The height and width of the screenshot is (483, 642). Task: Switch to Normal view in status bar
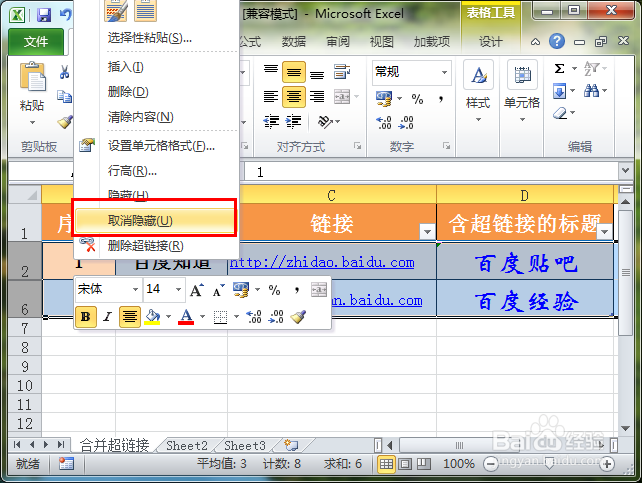[386, 464]
